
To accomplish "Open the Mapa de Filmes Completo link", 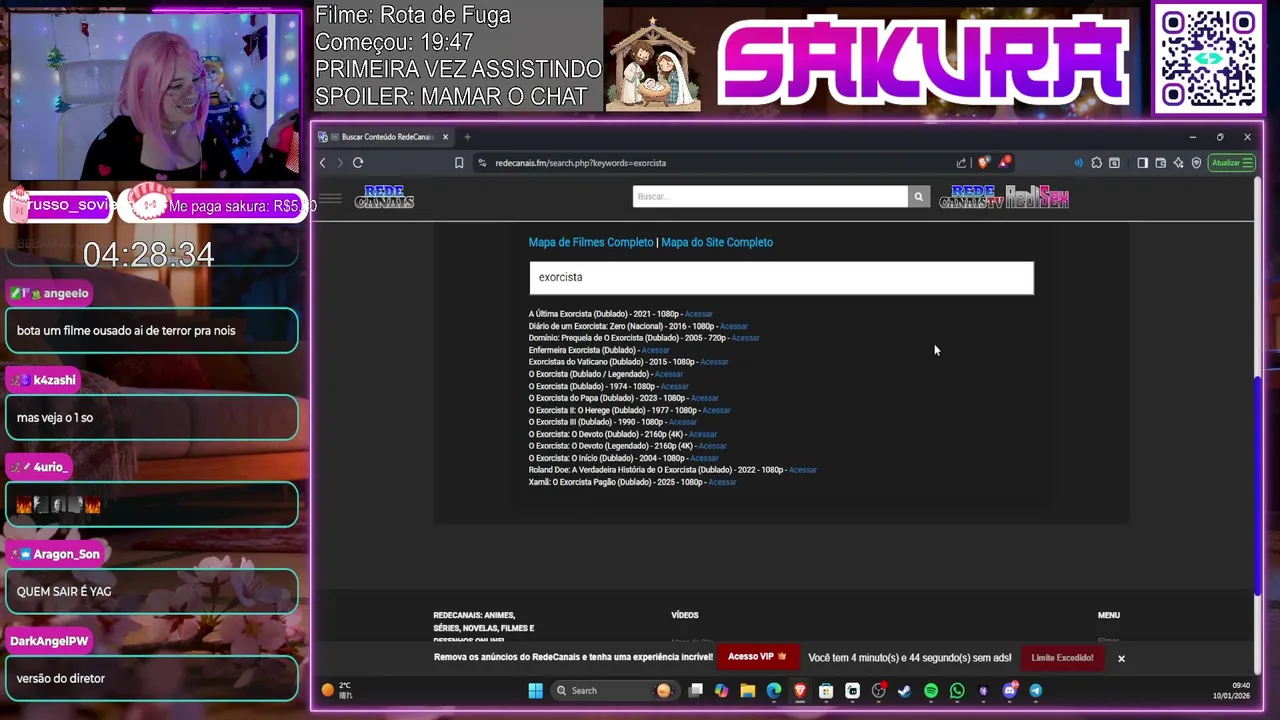I will (x=590, y=242).
